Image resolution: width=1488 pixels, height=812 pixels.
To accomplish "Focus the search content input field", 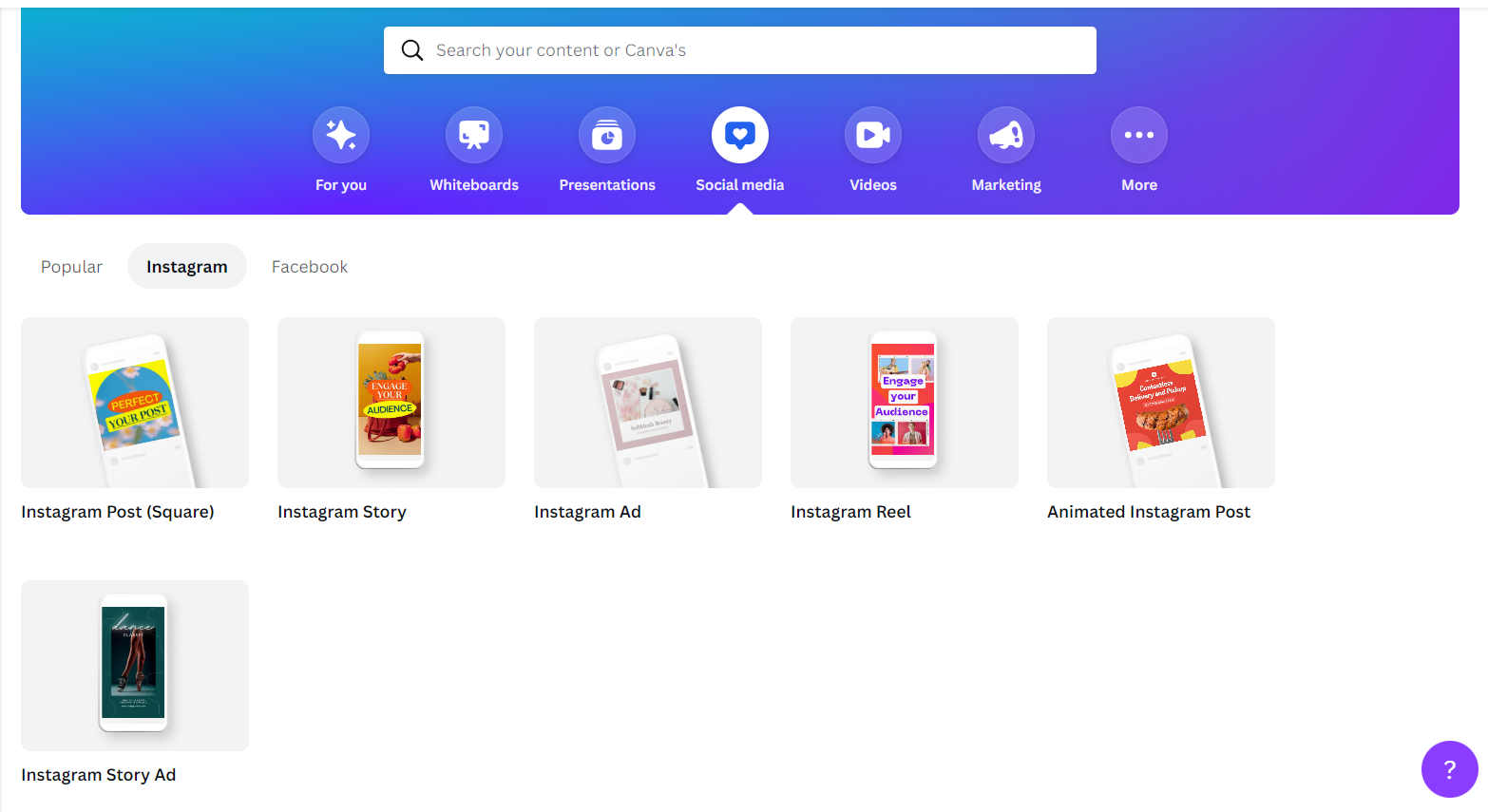I will click(740, 50).
